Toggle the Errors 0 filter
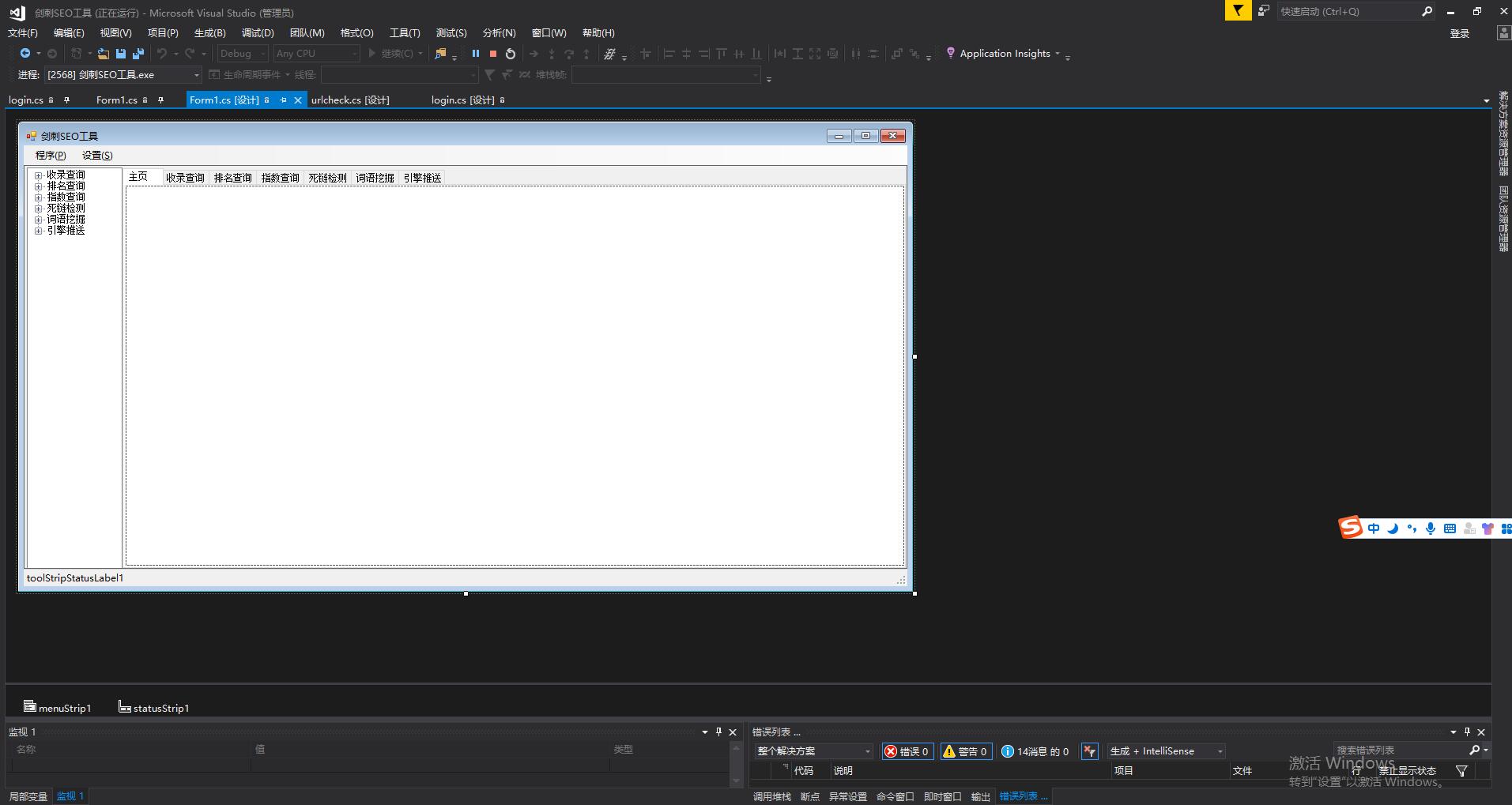 [907, 751]
